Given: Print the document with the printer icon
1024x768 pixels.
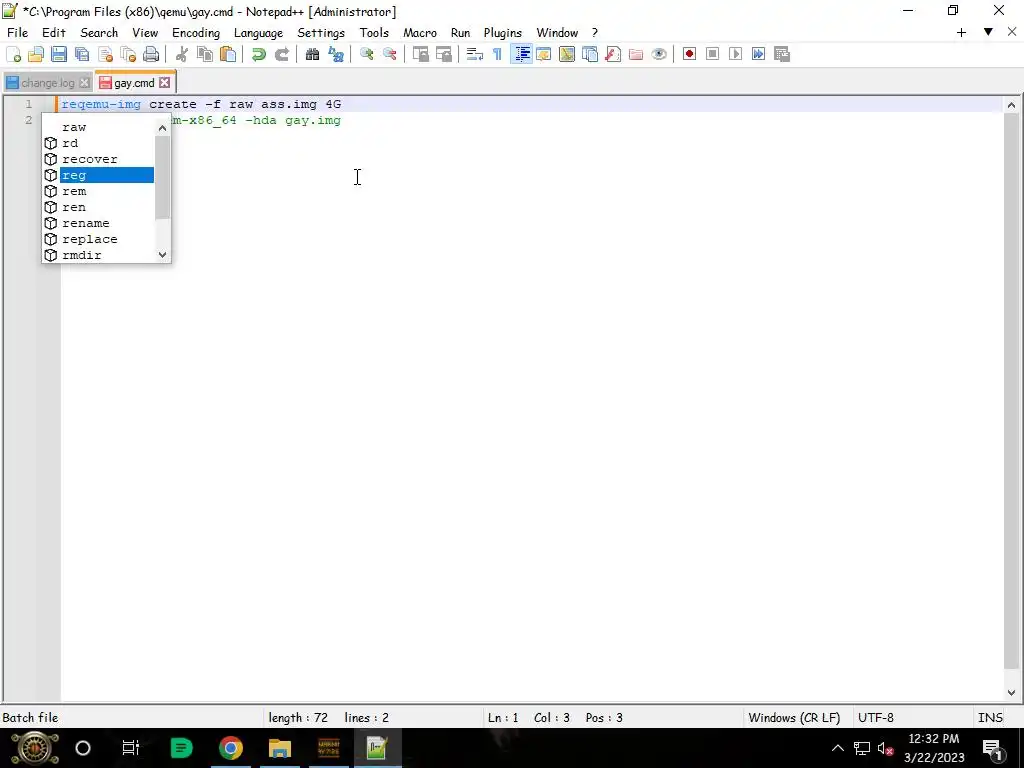Looking at the screenshot, I should pos(151,54).
